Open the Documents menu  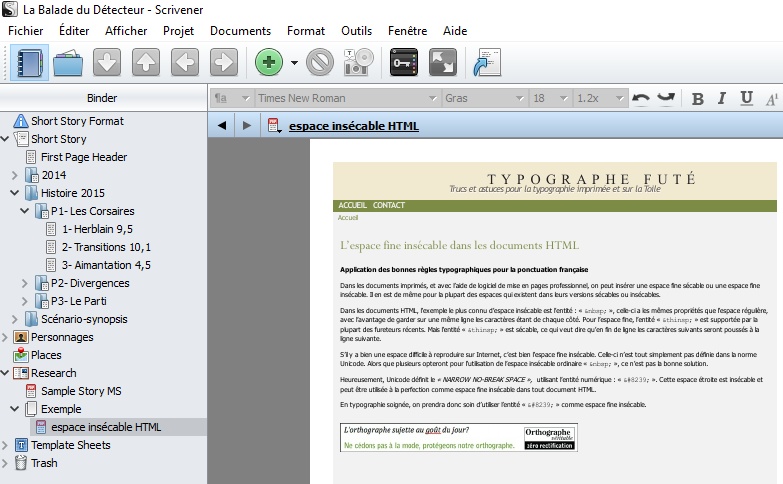(x=240, y=31)
